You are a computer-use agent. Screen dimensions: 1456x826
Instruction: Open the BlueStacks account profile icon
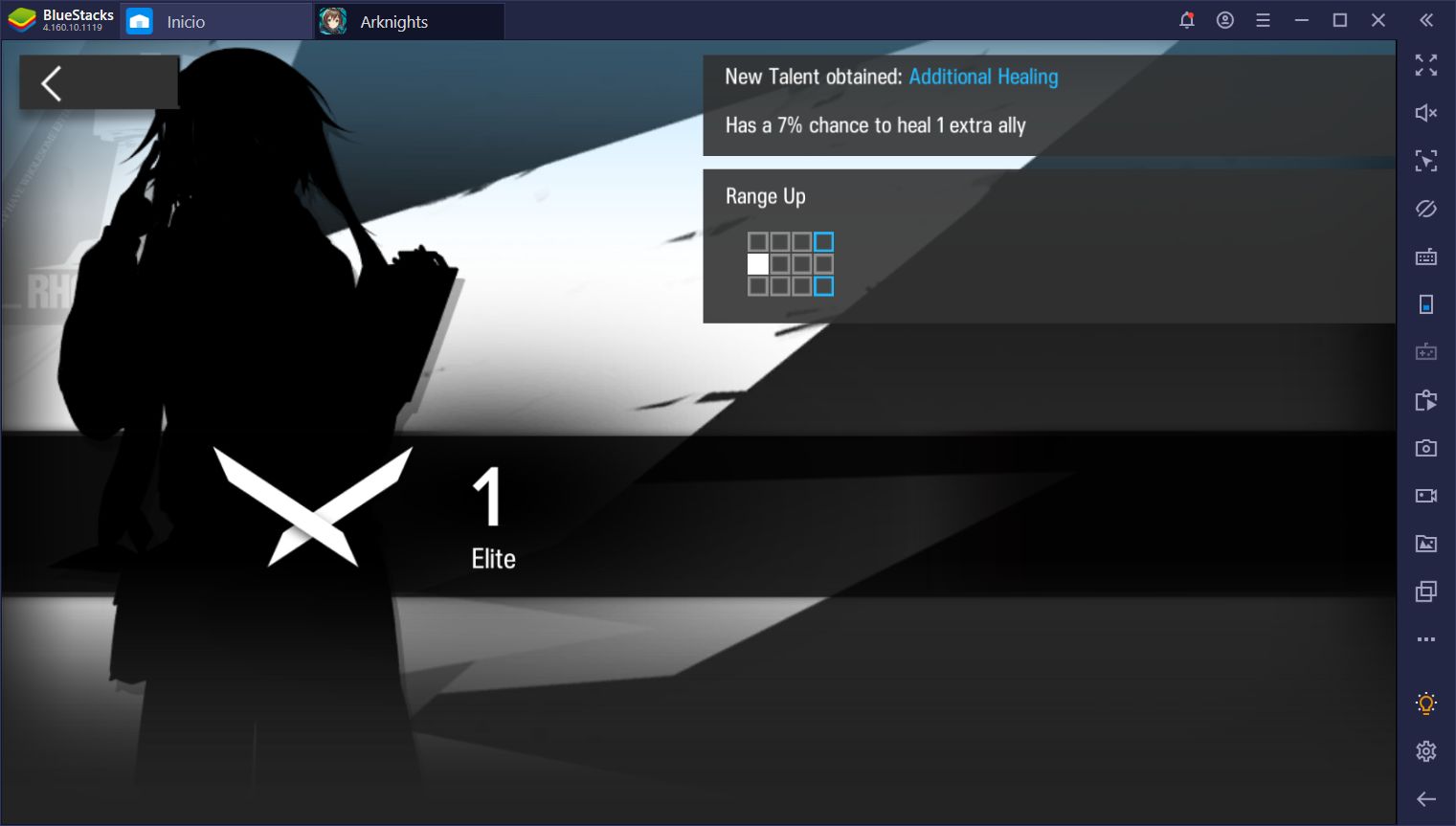pos(1225,20)
